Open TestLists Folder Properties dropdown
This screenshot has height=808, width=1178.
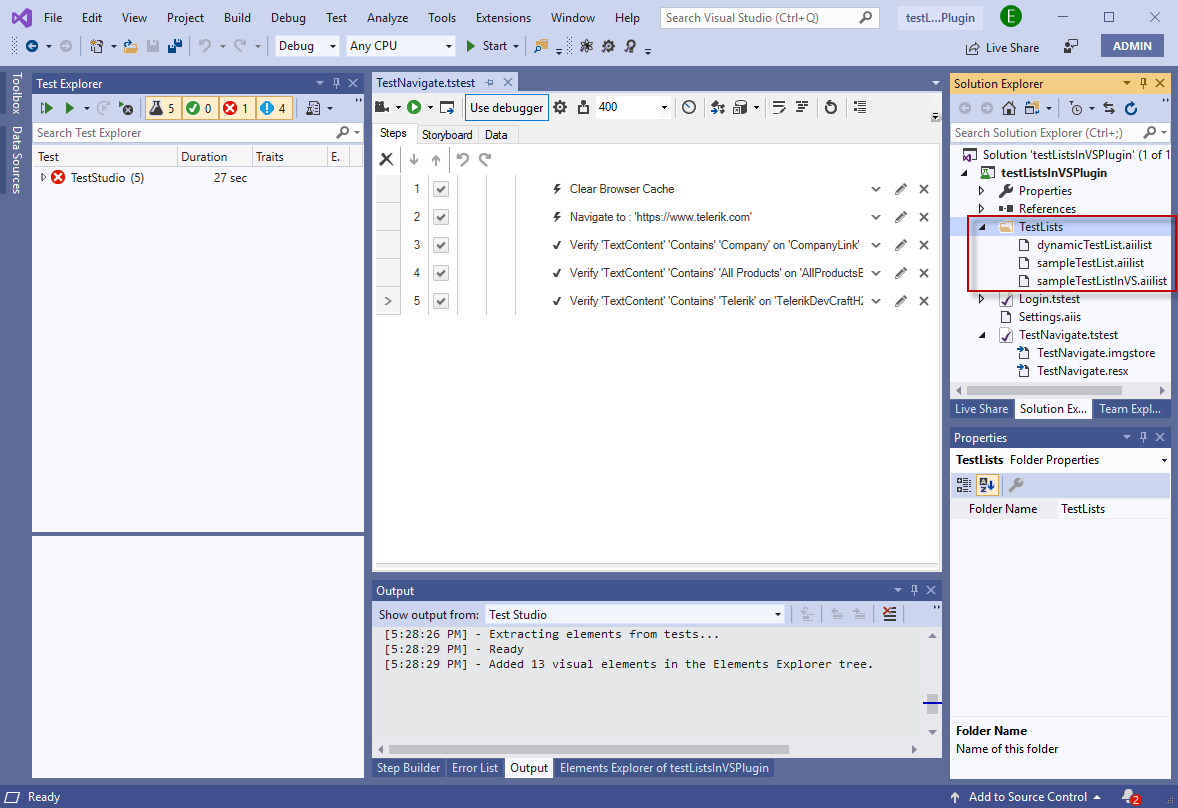(x=1164, y=460)
